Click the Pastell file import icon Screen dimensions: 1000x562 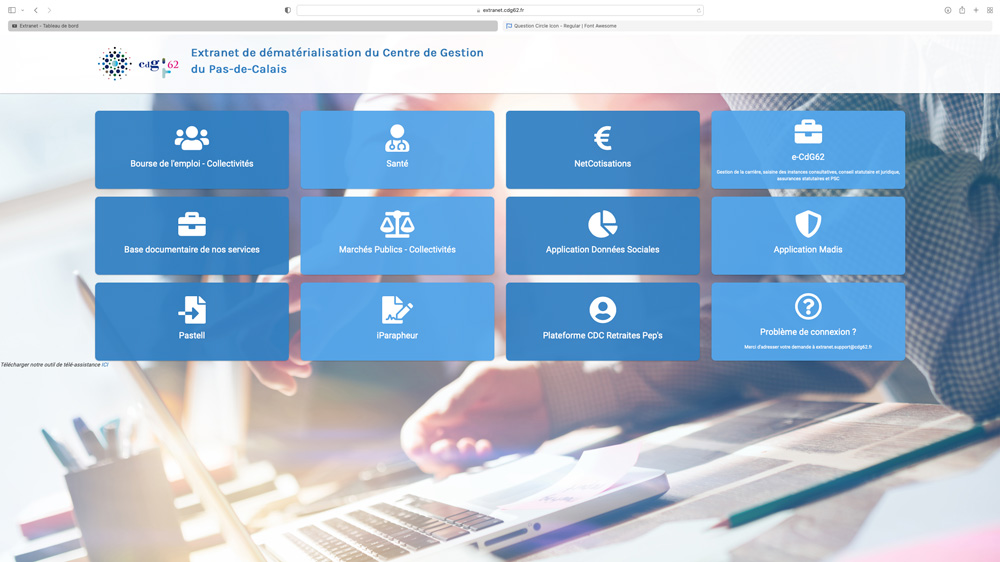click(191, 310)
